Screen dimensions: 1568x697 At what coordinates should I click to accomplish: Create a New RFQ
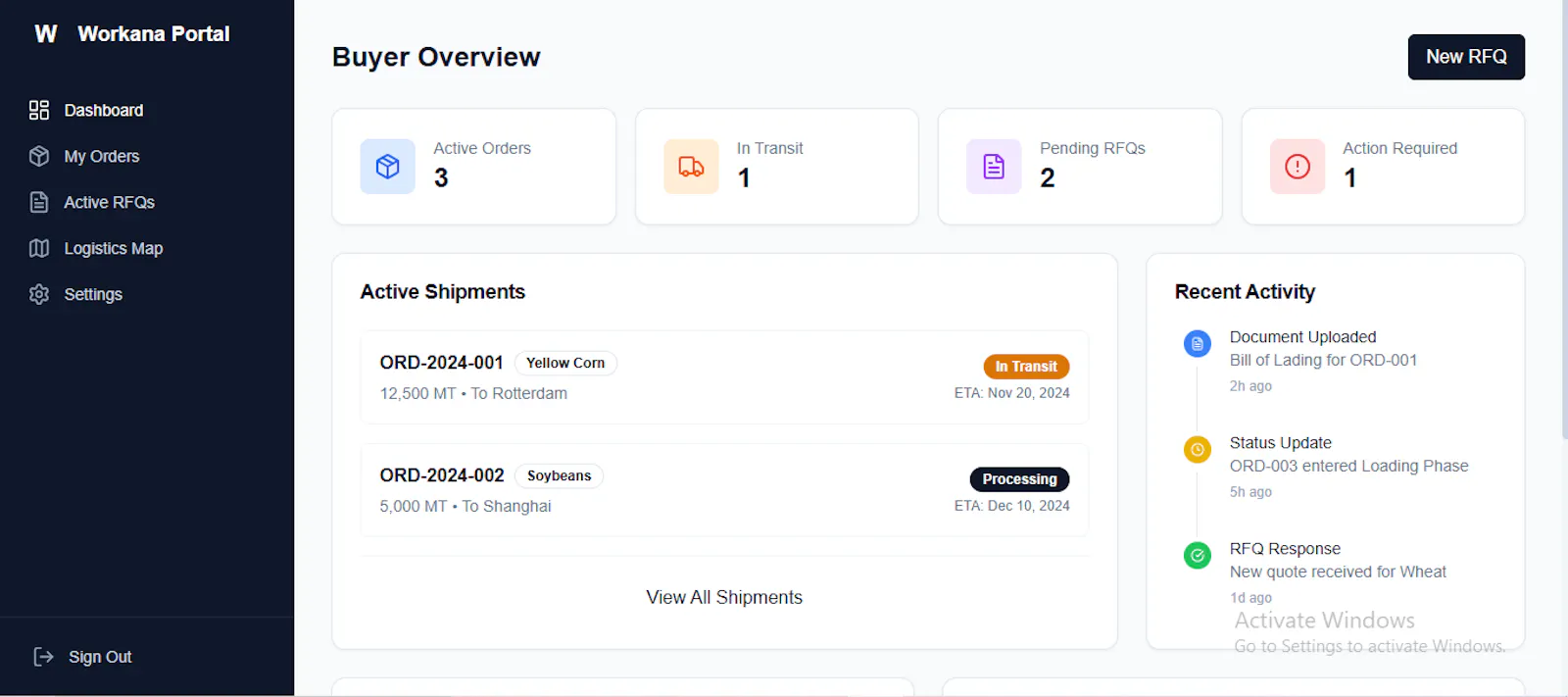(1466, 57)
